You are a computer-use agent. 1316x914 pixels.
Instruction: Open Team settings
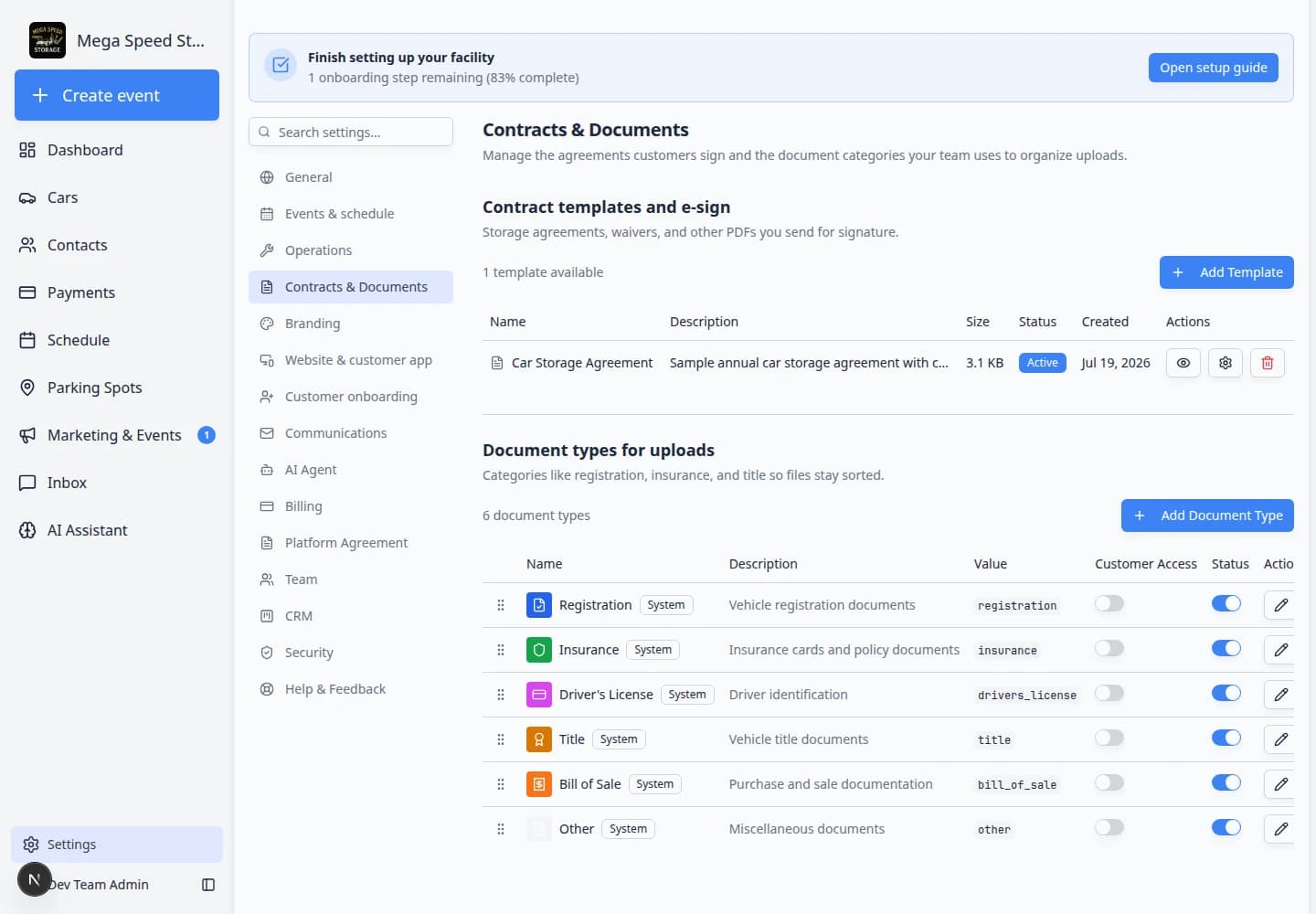pos(351,579)
